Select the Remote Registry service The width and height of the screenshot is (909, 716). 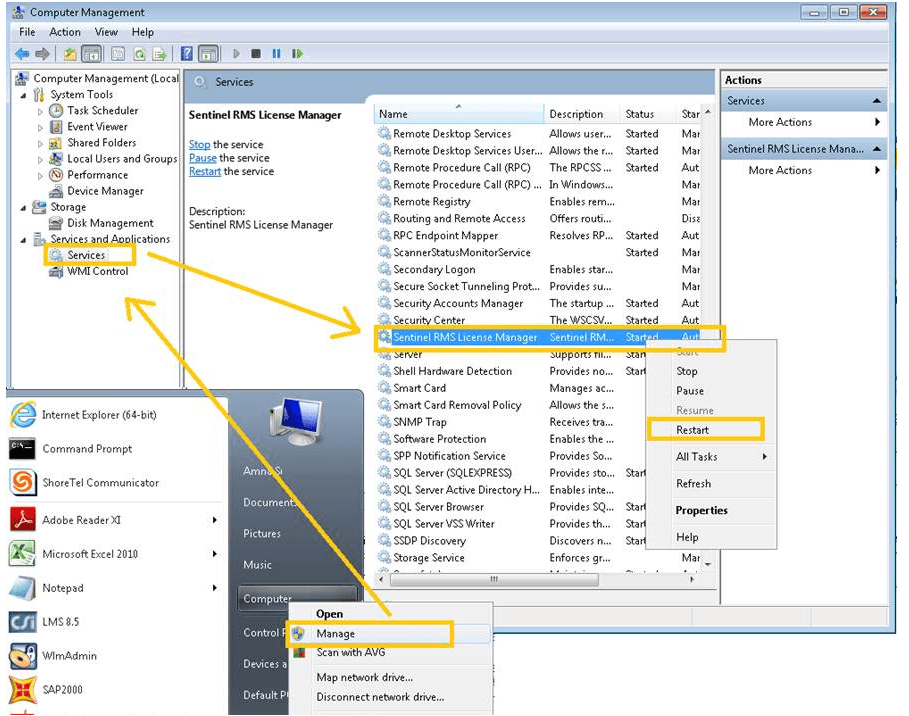pyautogui.click(x=432, y=202)
